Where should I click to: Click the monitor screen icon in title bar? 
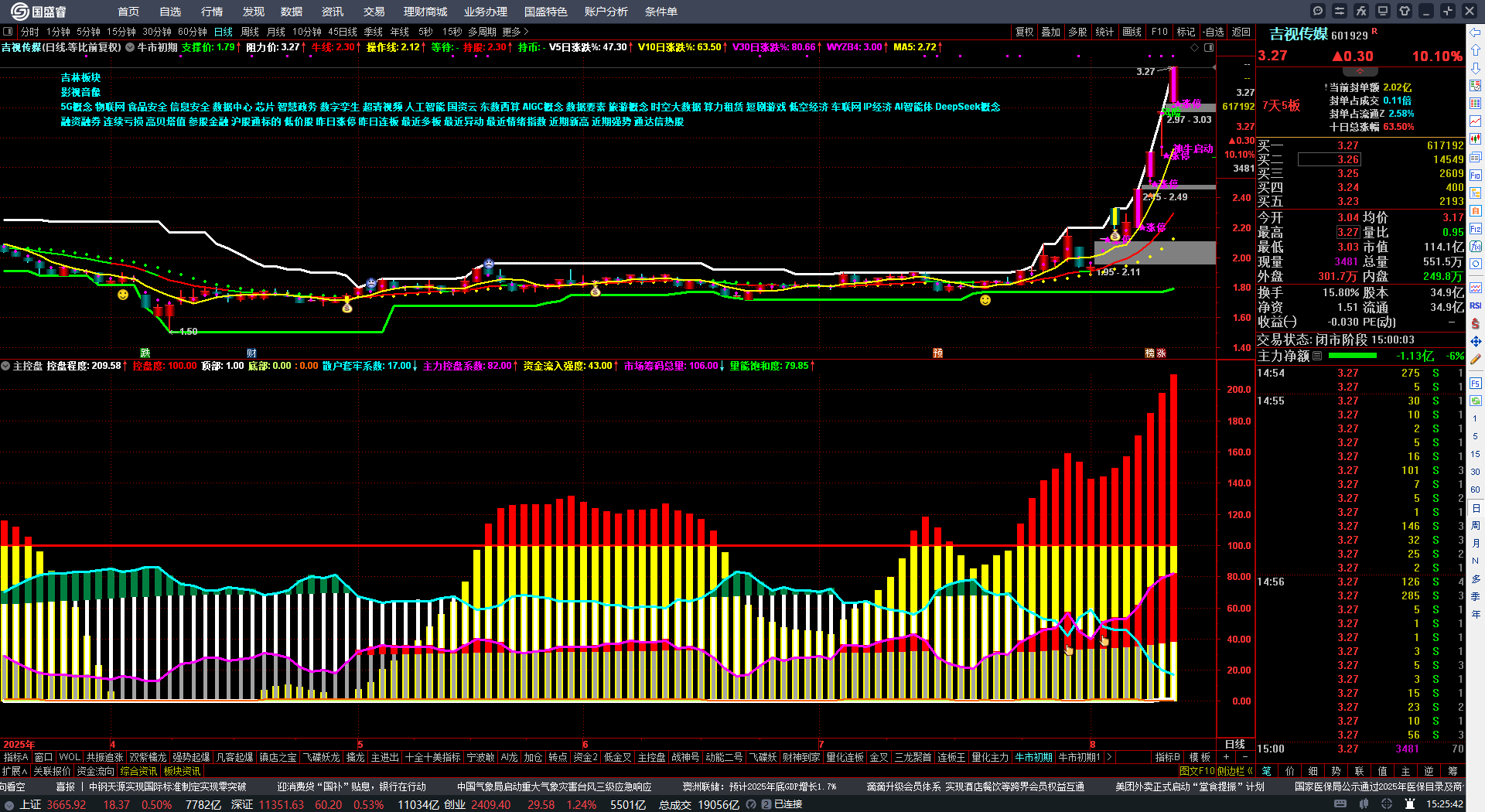coord(1383,11)
